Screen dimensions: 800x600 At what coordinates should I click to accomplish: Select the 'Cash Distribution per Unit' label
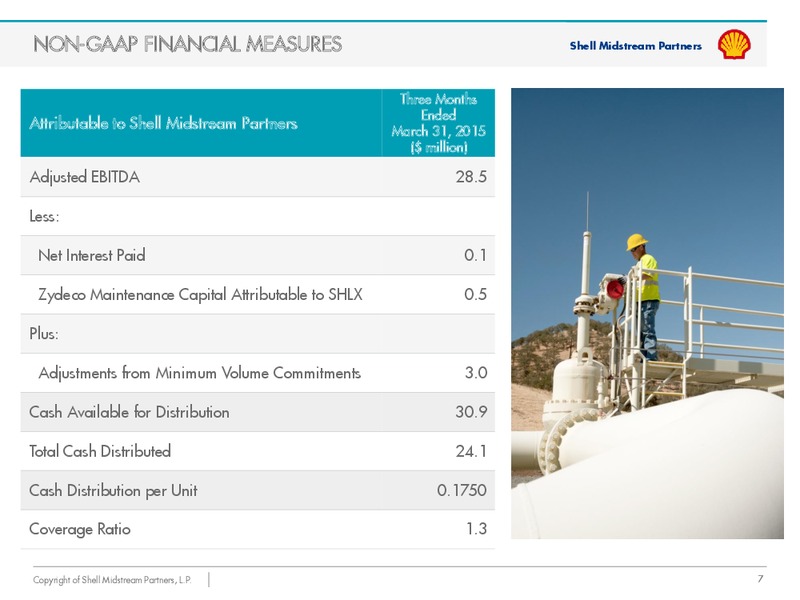click(x=113, y=490)
